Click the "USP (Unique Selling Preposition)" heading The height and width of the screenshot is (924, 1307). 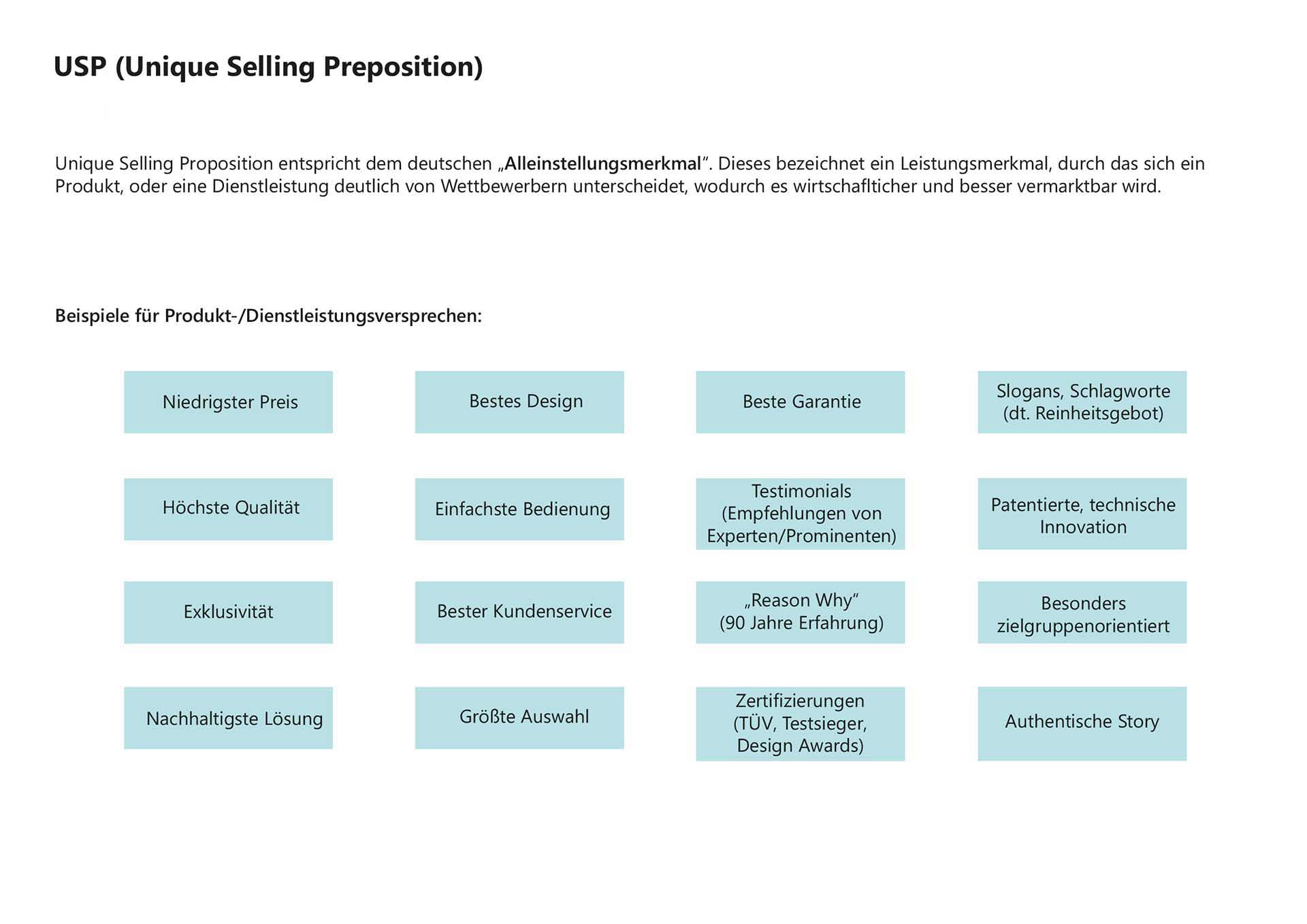pyautogui.click(x=268, y=67)
